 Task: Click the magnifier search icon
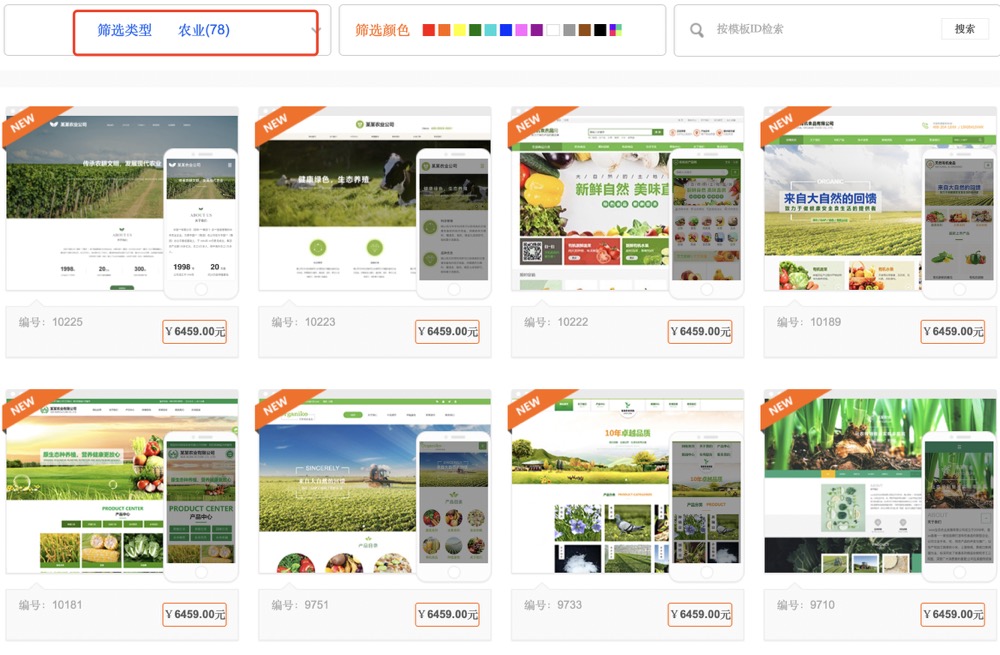point(696,30)
